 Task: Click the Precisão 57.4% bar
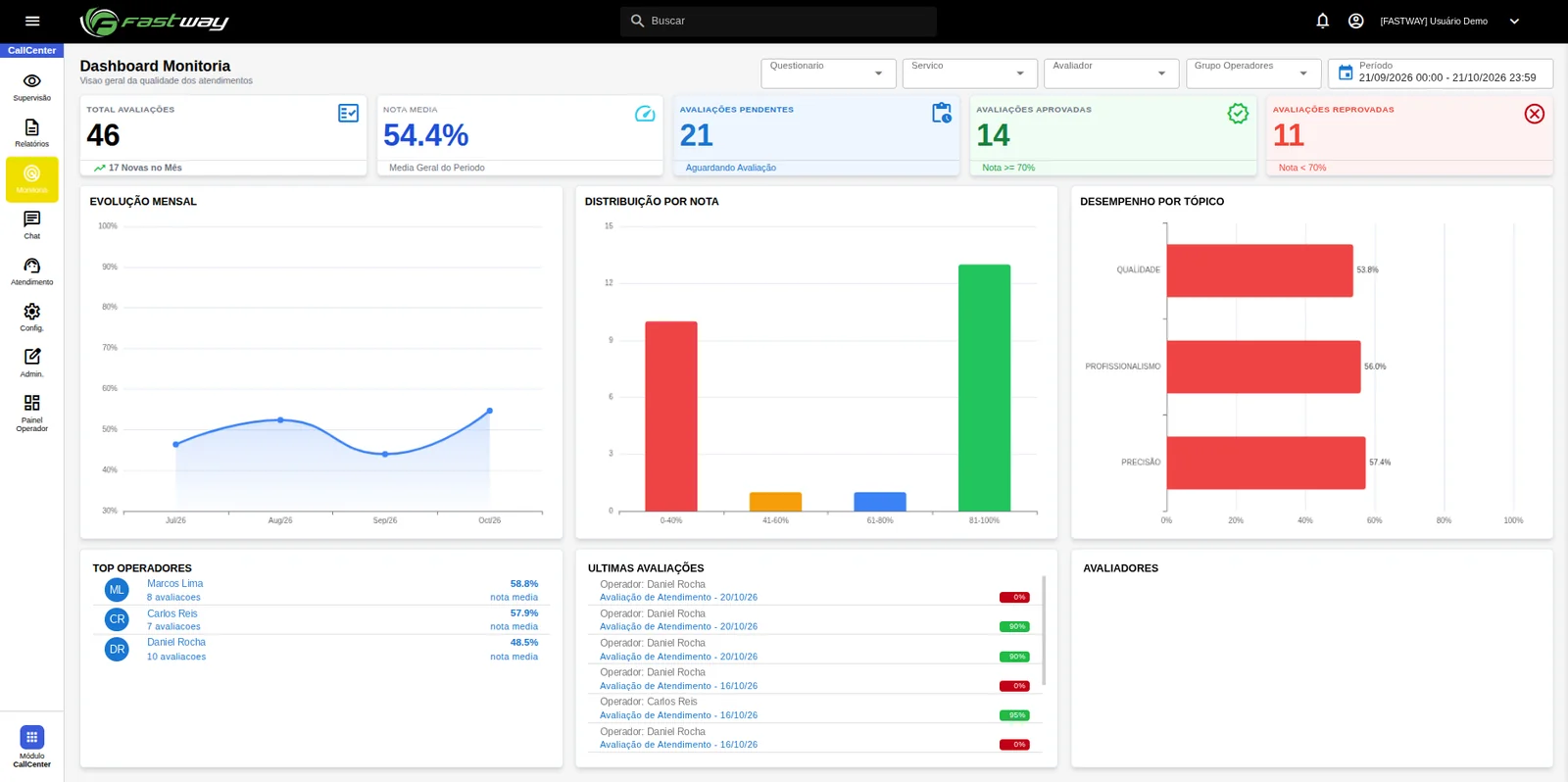click(x=1266, y=463)
